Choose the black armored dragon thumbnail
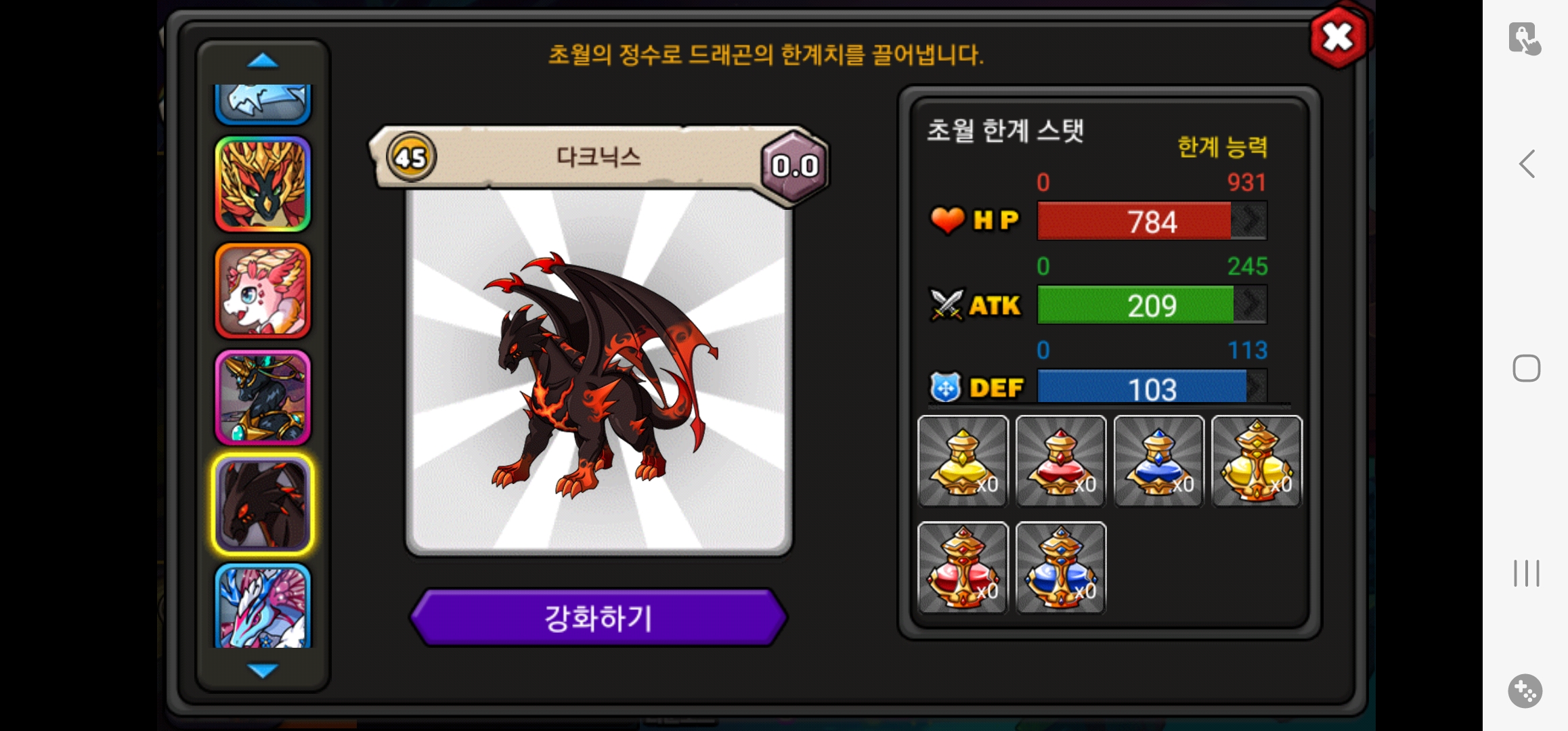1568x731 pixels. click(x=263, y=397)
